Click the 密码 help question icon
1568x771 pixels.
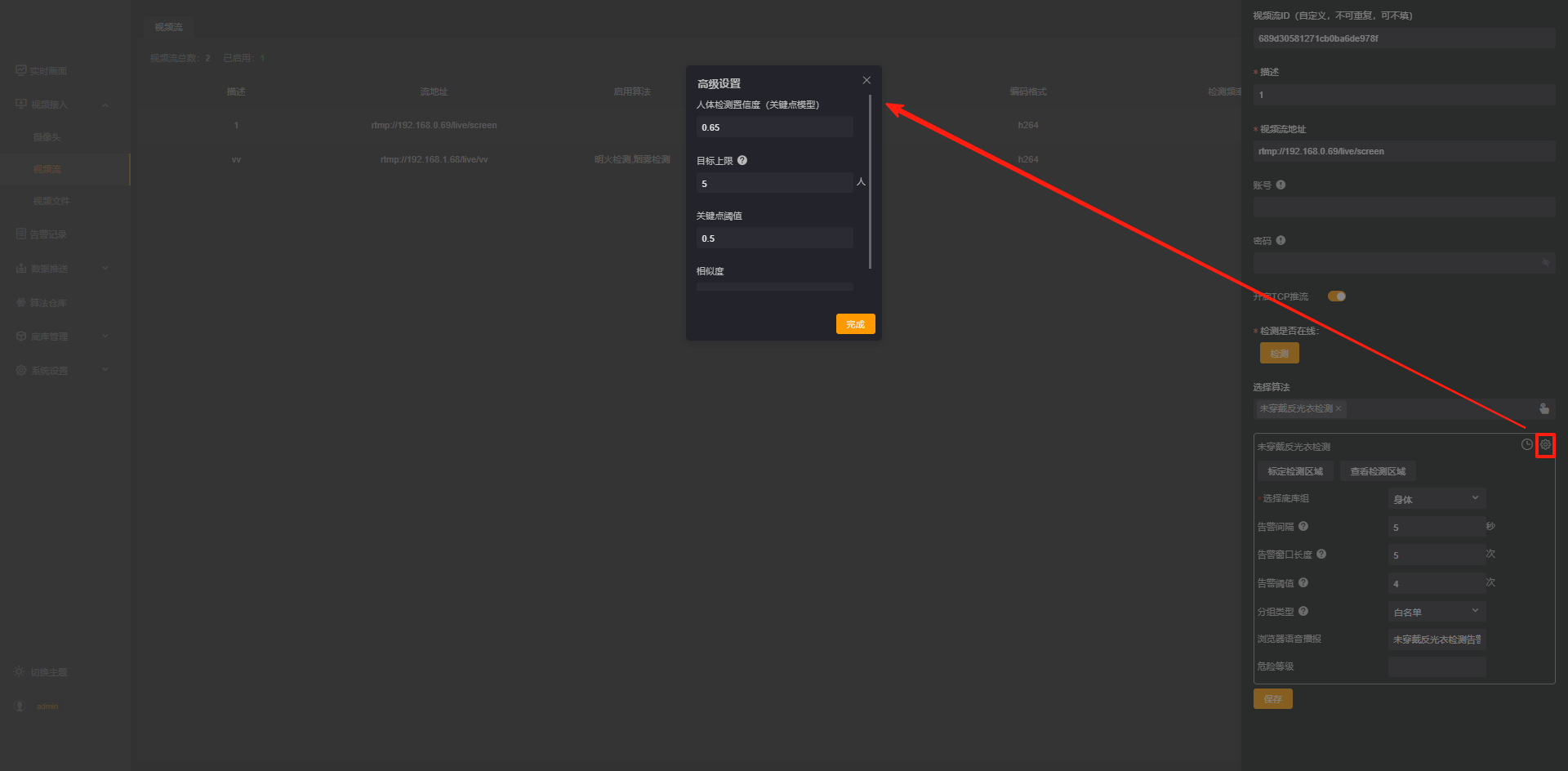[x=1281, y=240]
